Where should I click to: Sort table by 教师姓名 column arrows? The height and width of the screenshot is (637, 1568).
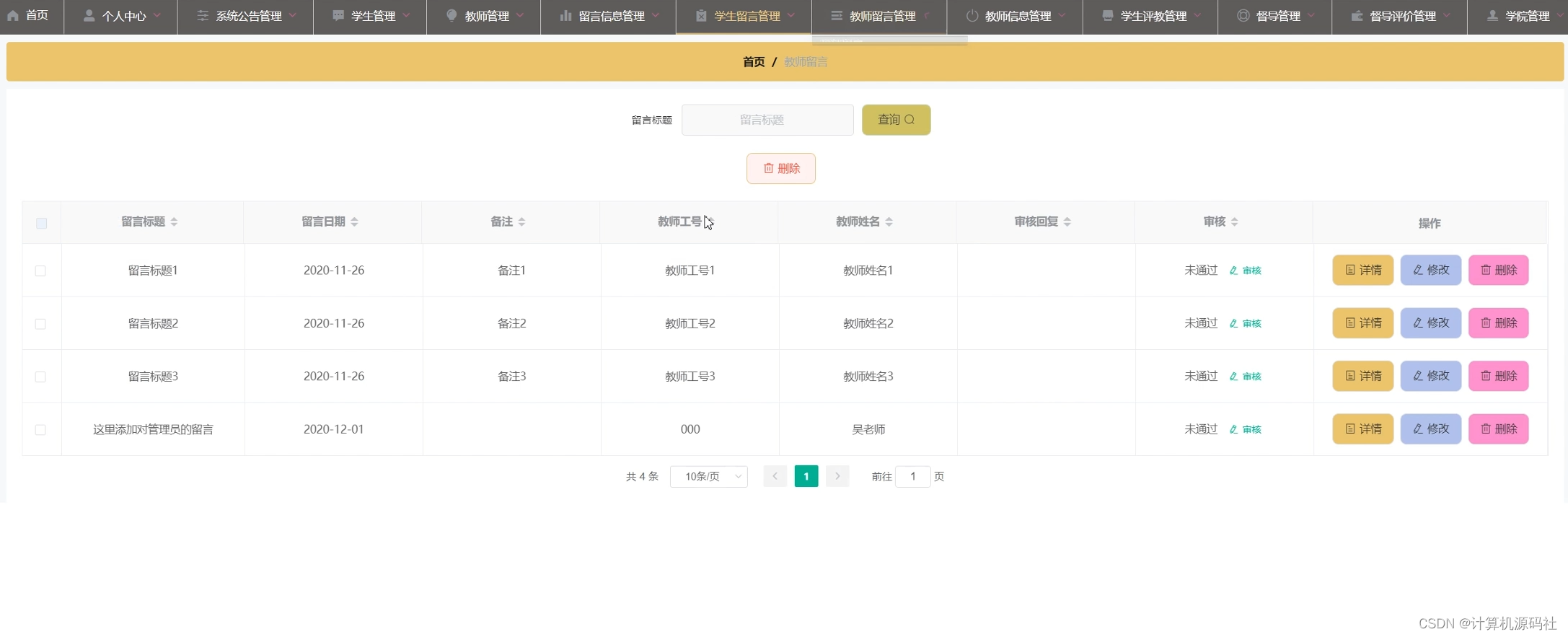[889, 221]
